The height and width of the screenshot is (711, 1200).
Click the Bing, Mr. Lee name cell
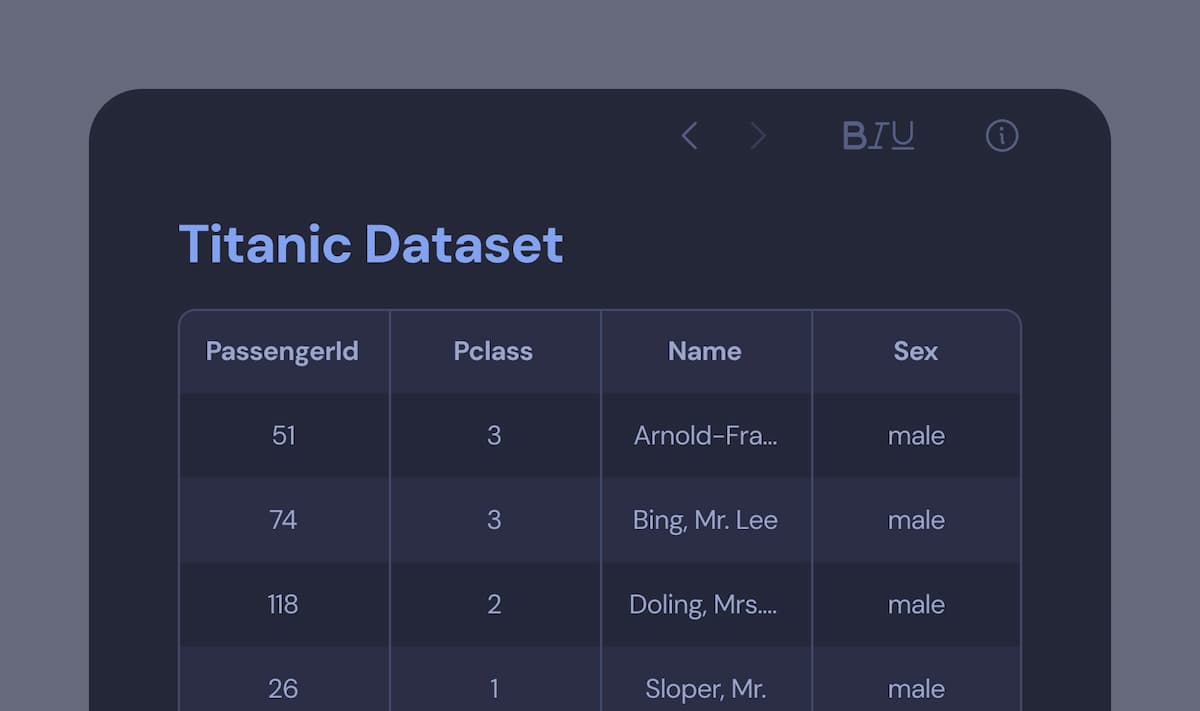coord(705,520)
